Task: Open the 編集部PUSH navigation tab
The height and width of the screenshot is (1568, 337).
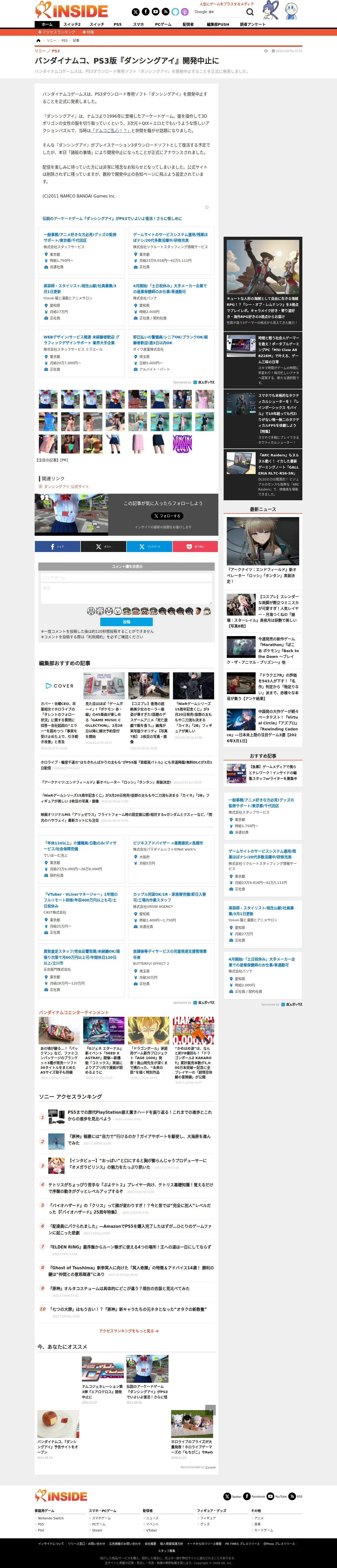Action: pos(218,24)
